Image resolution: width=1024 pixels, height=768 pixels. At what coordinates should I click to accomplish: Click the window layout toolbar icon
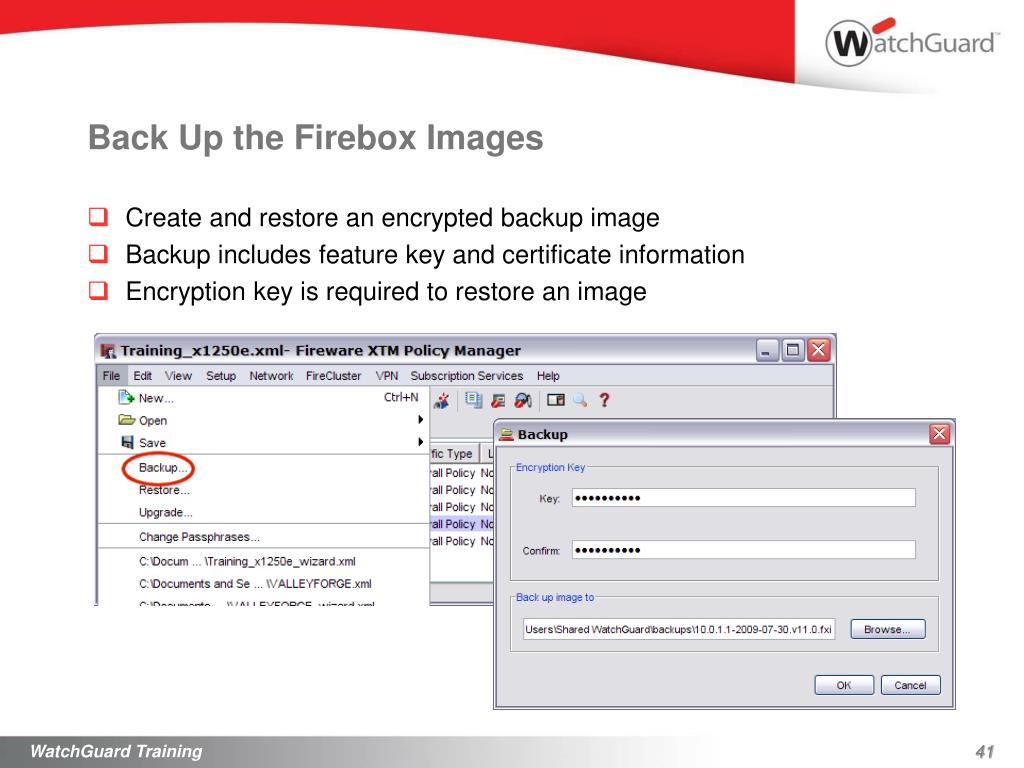(556, 400)
